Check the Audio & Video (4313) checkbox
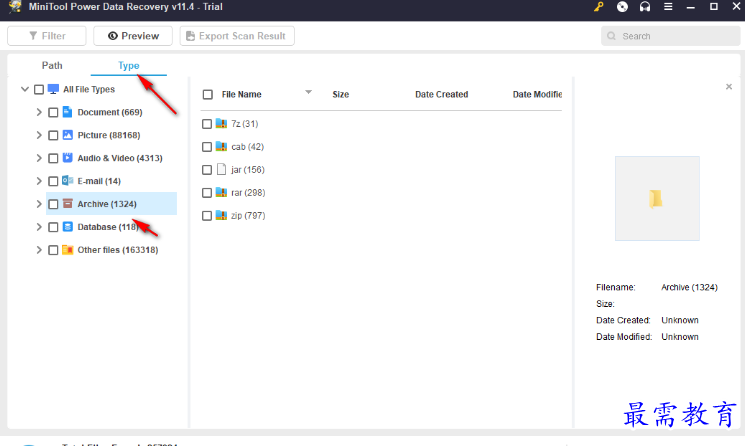The image size is (745, 446). tap(53, 158)
